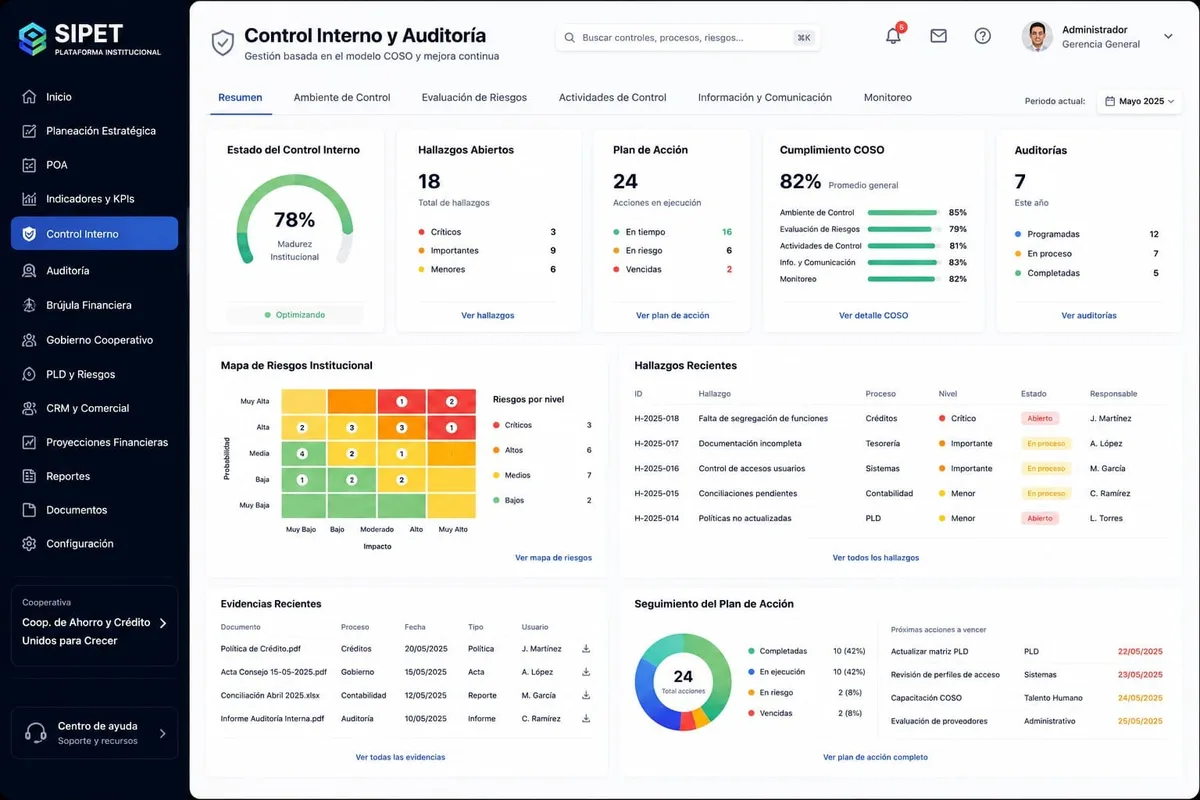Viewport: 1200px width, 800px height.
Task: Switch to the Actividades de Control tab
Action: 612,98
